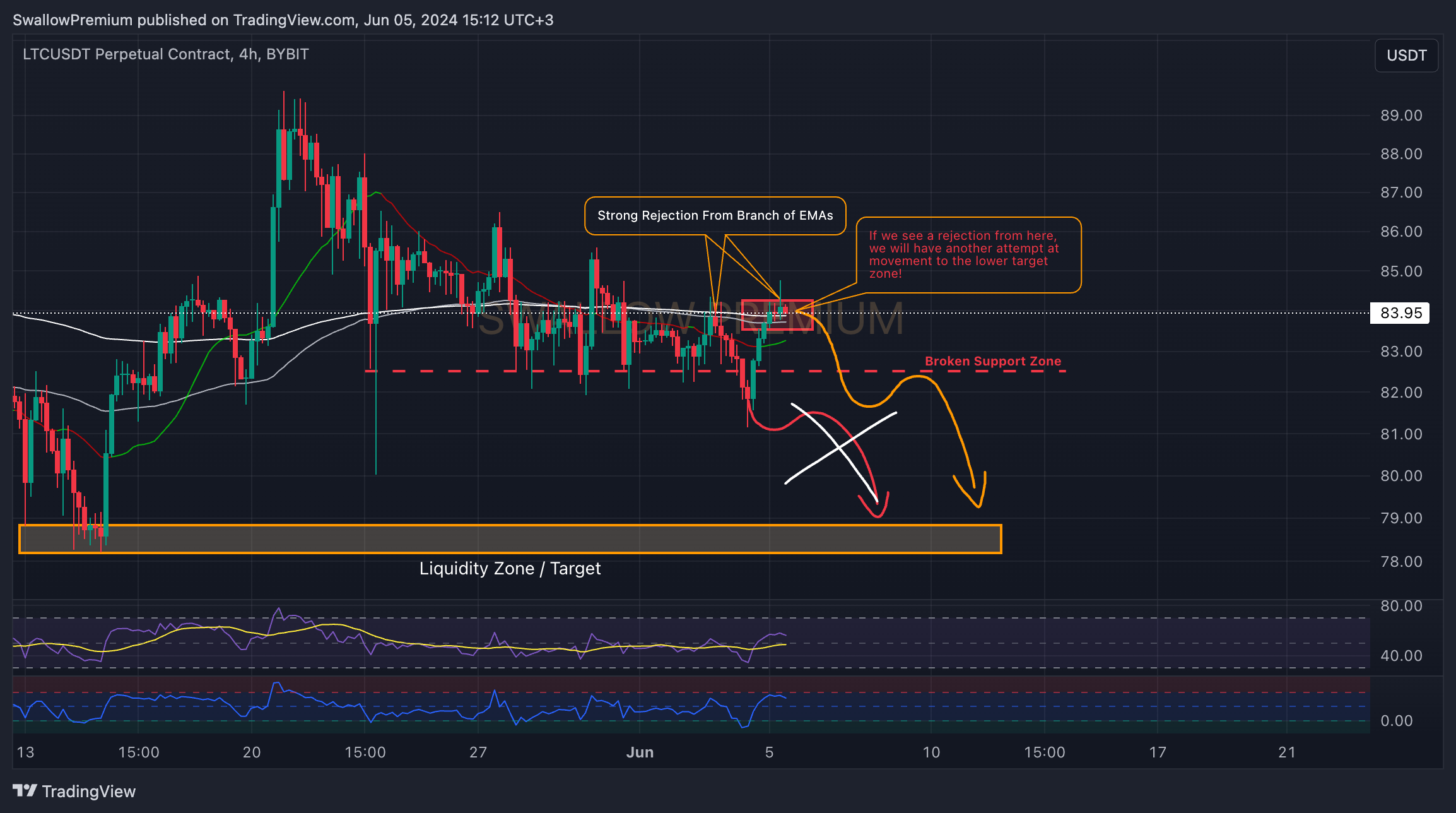Click the 85.00 price axis label
The width and height of the screenshot is (1456, 813).
(1401, 271)
